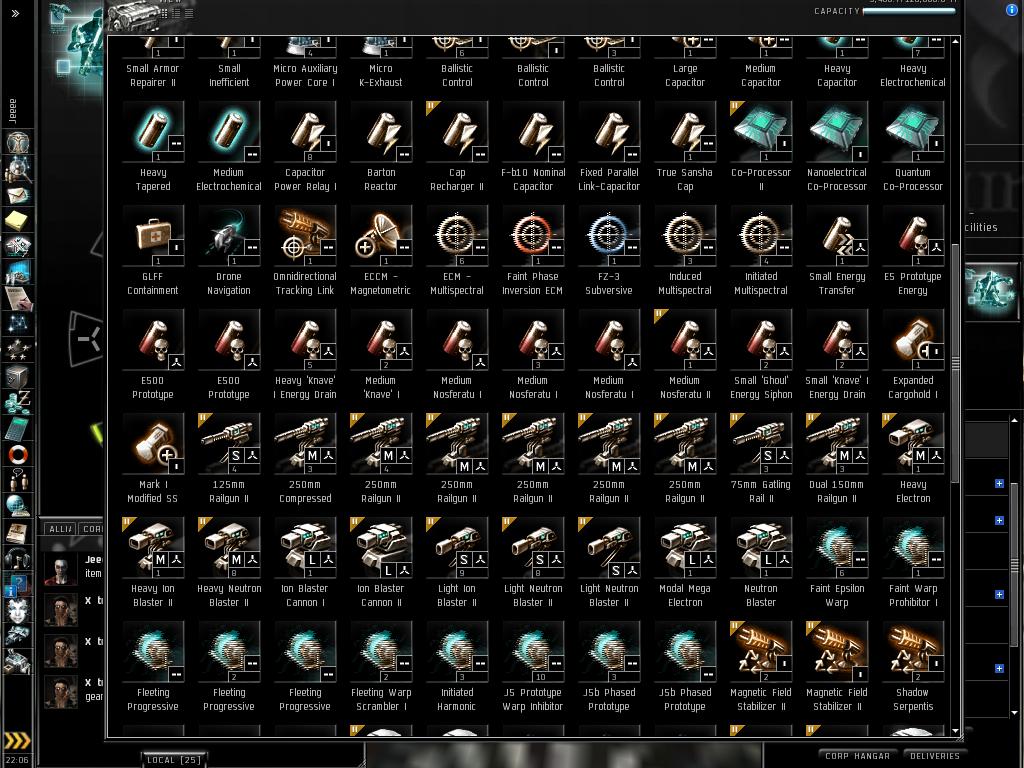
Task: Click right panel scroll down arrow
Action: tap(1014, 712)
